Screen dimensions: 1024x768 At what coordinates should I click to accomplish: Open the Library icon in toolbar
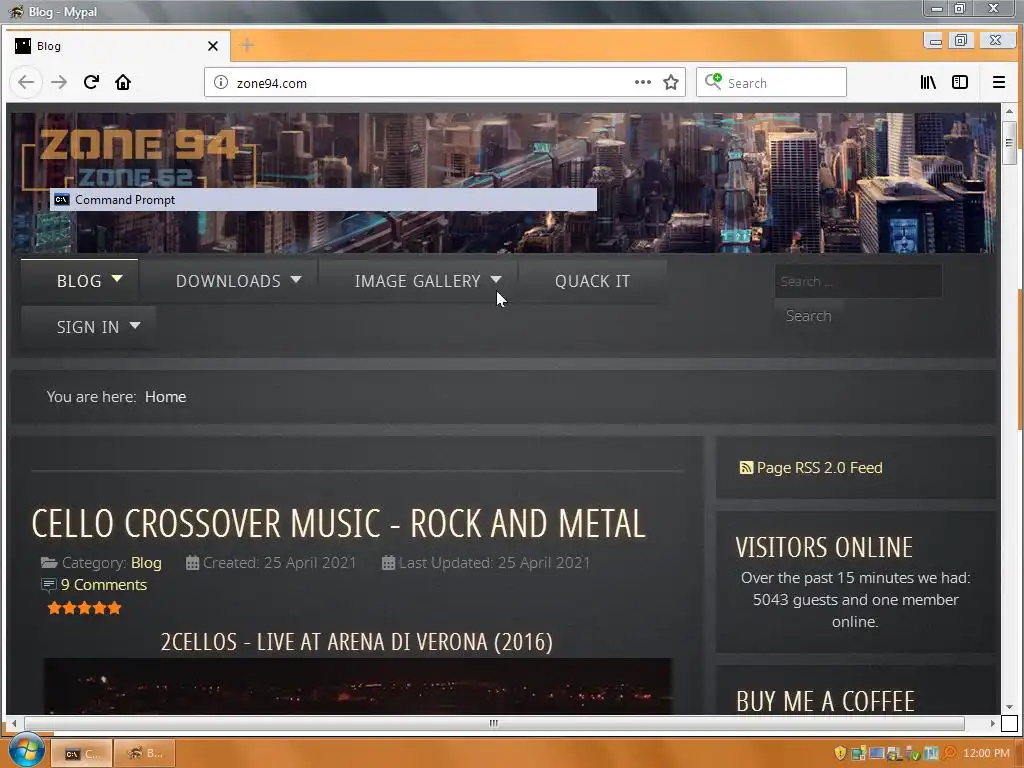928,82
